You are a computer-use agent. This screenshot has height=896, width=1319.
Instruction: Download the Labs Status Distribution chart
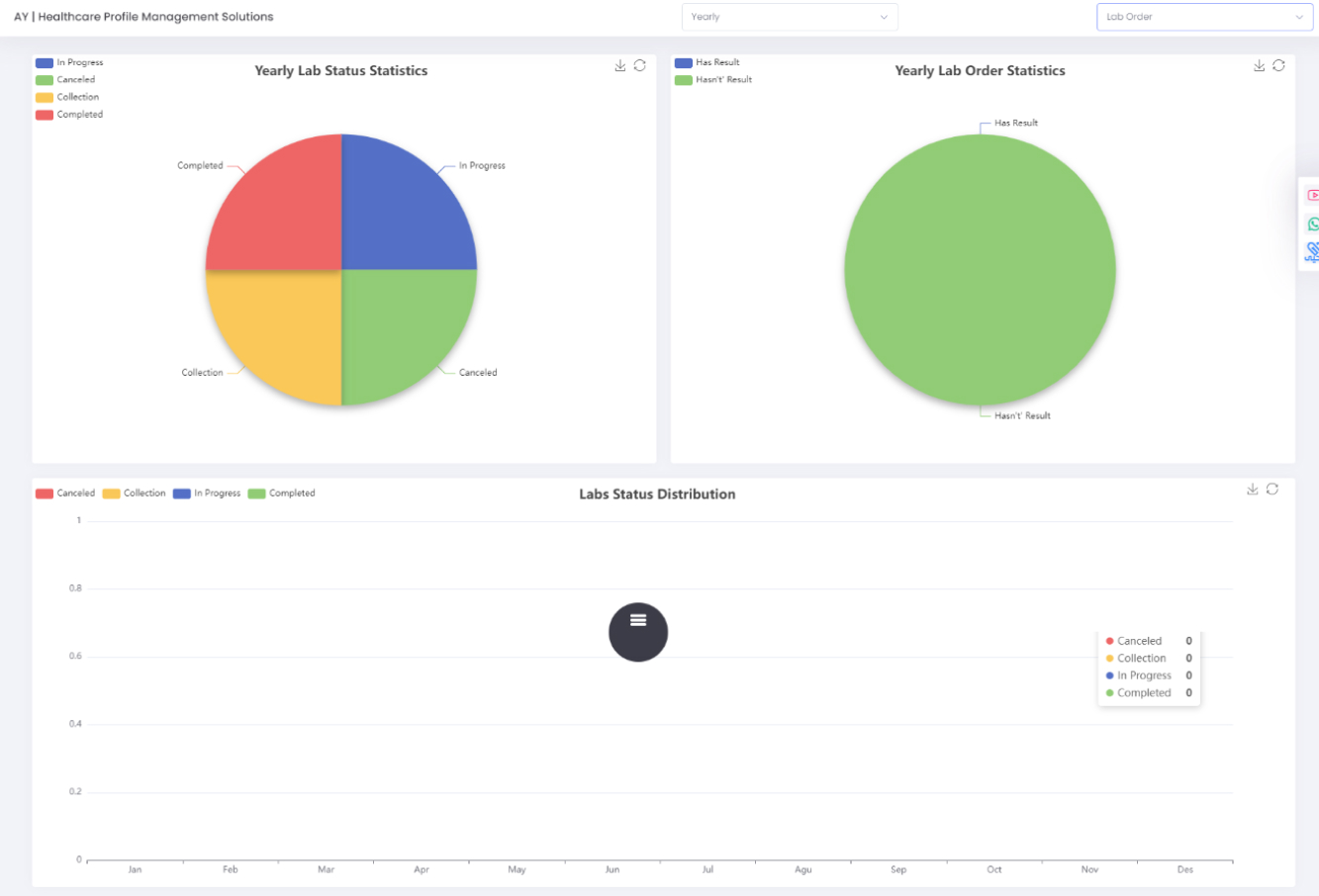(1253, 489)
